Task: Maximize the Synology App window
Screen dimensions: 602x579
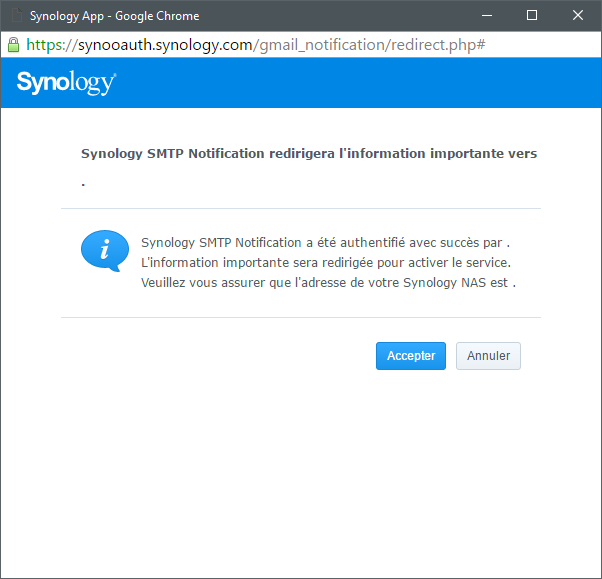Action: pos(532,15)
